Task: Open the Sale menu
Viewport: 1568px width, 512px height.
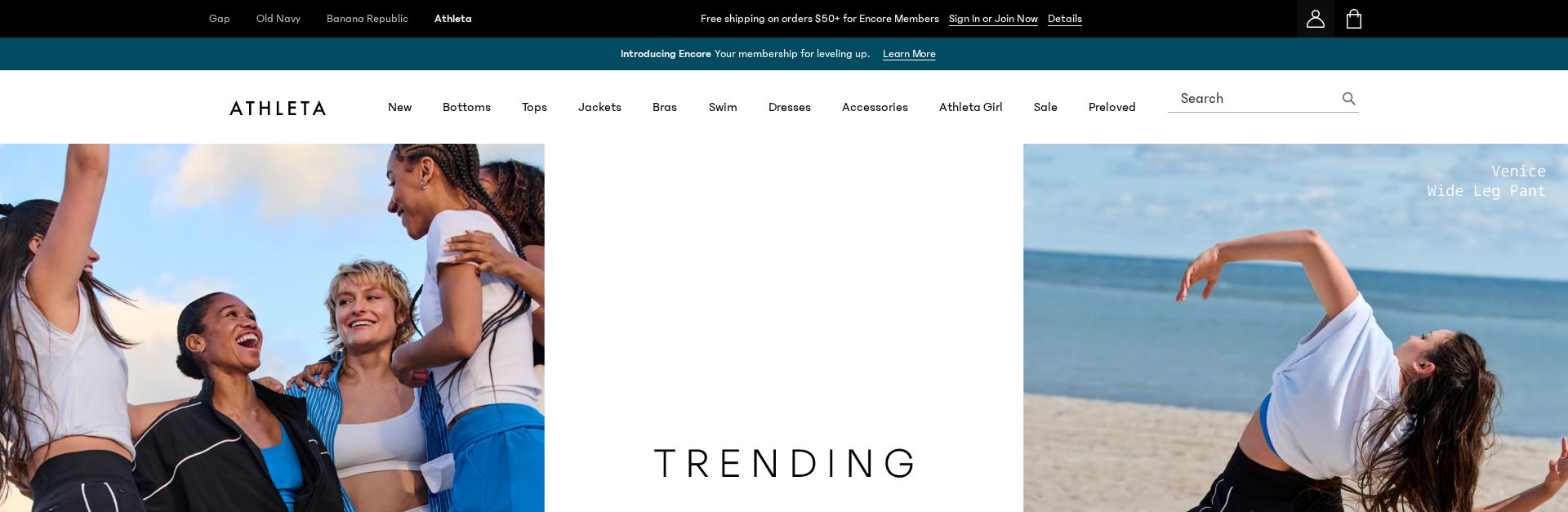Action: pos(1045,107)
